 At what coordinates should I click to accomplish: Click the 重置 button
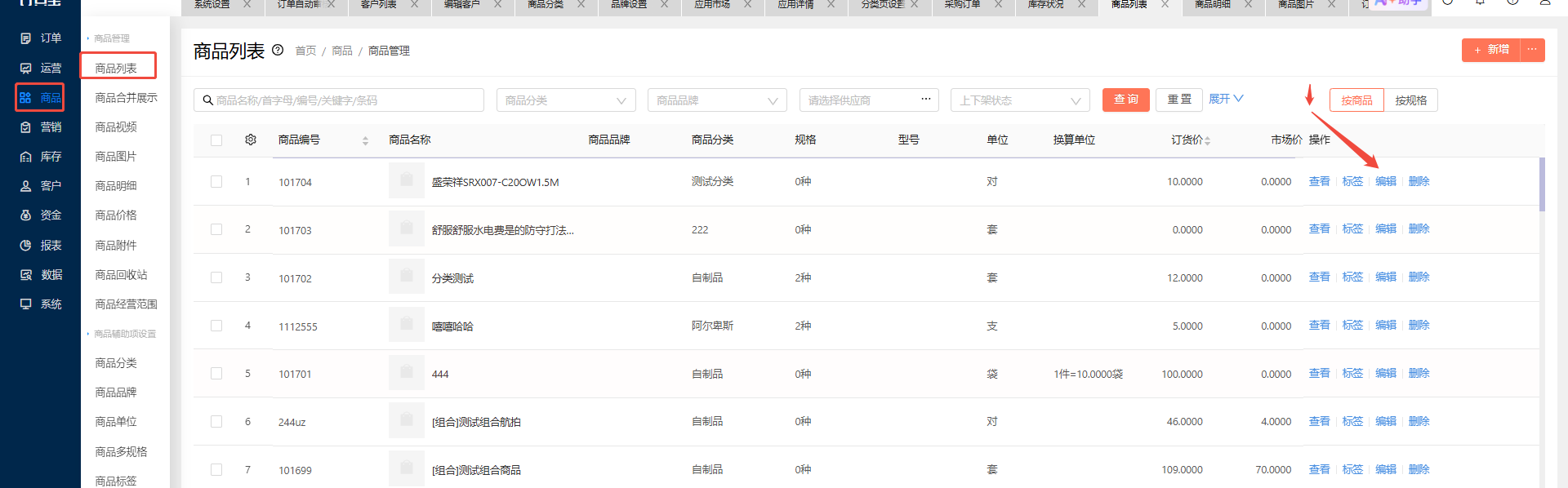coord(1179,100)
